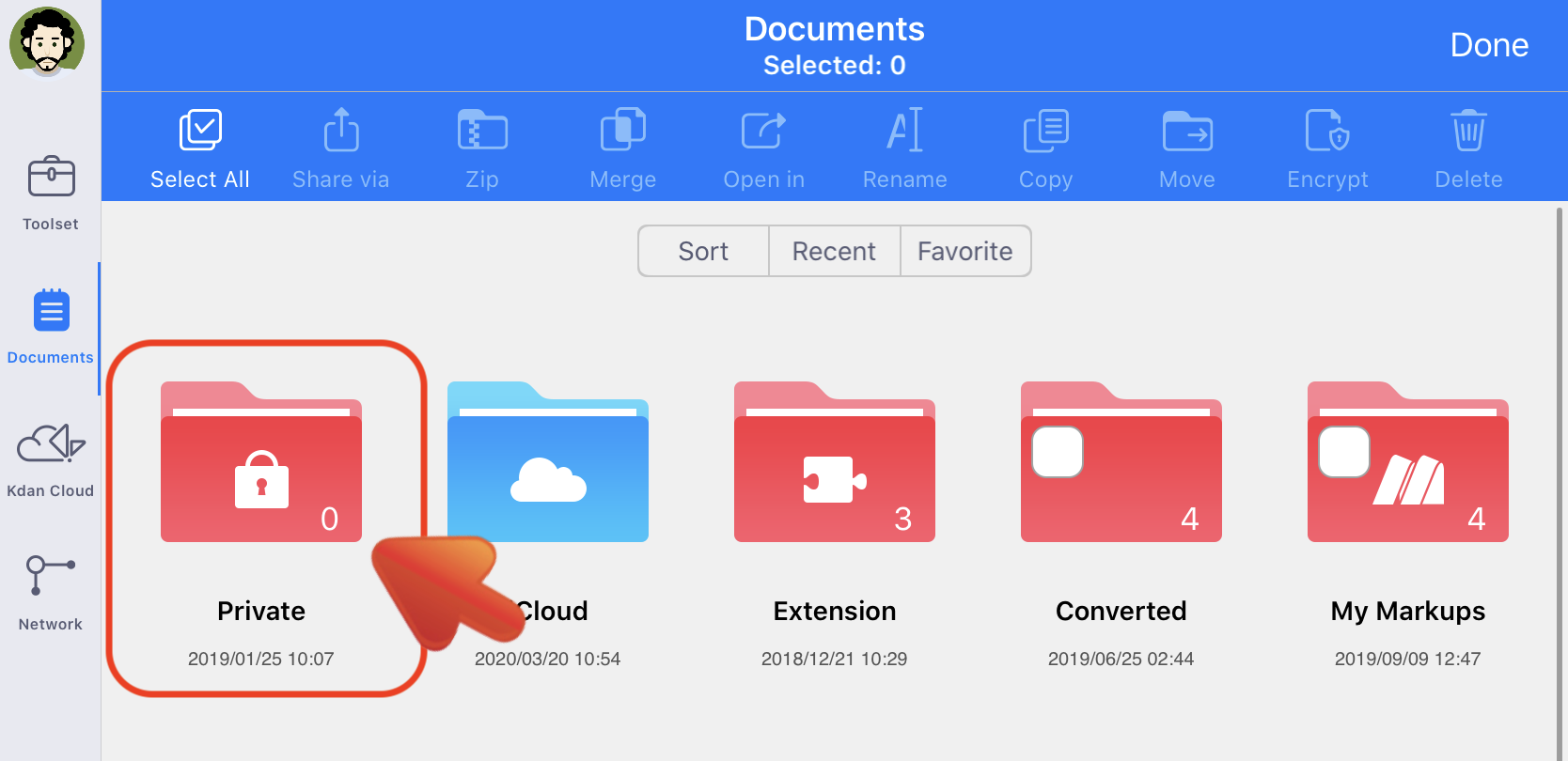Open the user profile avatar
Image resolution: width=1568 pixels, height=761 pixels.
(47, 41)
